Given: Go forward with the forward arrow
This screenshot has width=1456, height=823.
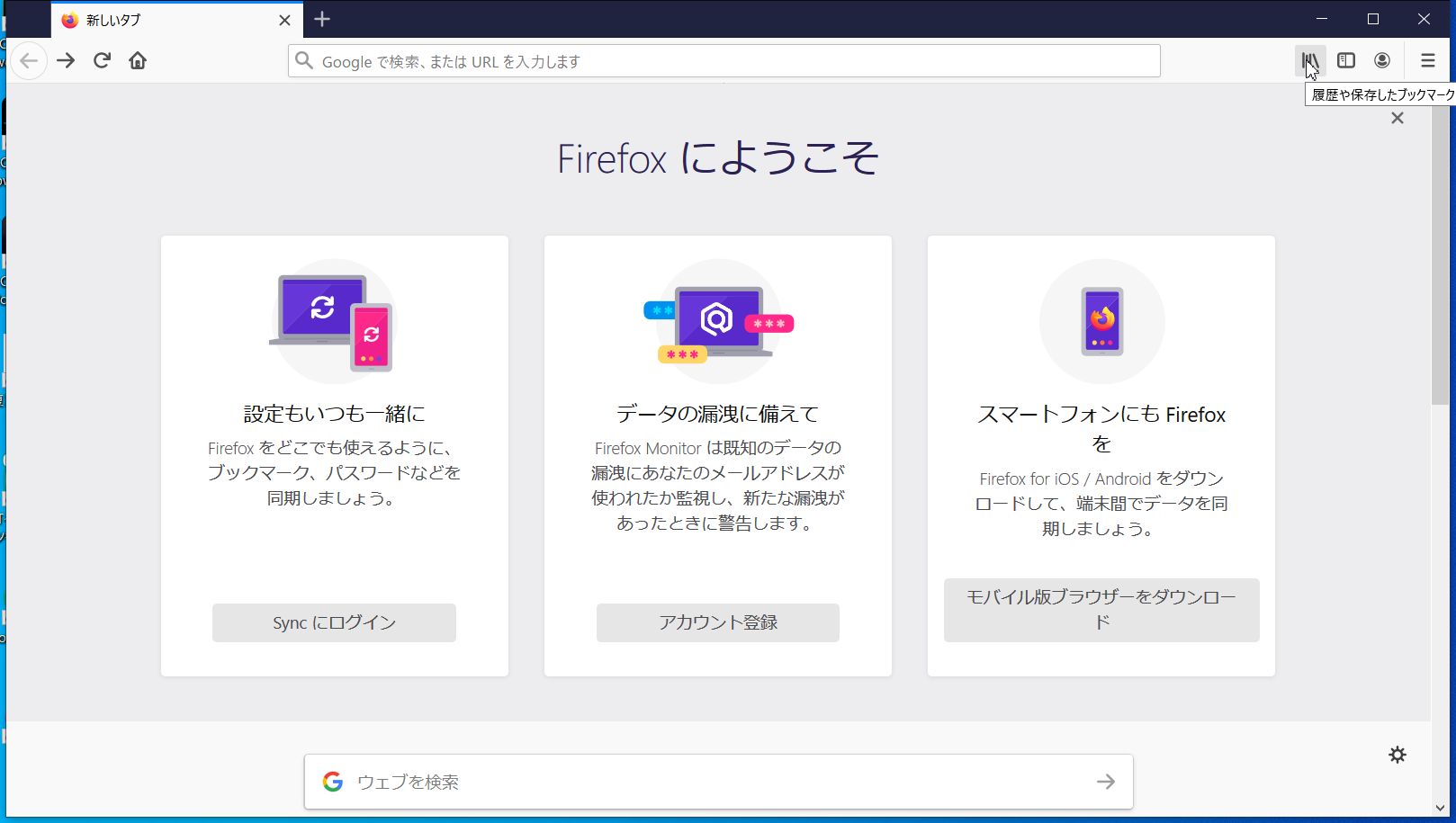Looking at the screenshot, I should (x=66, y=61).
